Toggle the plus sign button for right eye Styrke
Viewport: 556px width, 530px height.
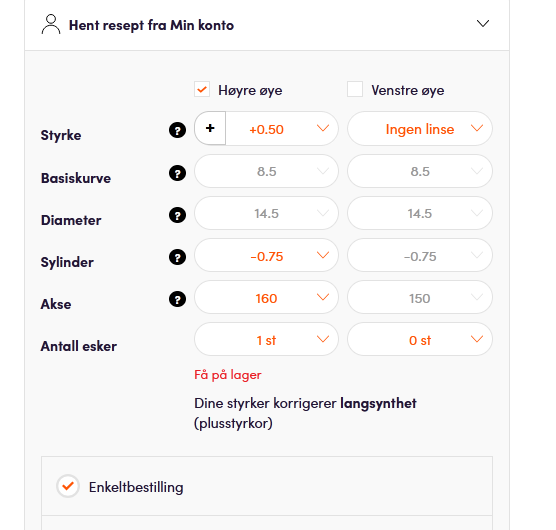point(210,128)
